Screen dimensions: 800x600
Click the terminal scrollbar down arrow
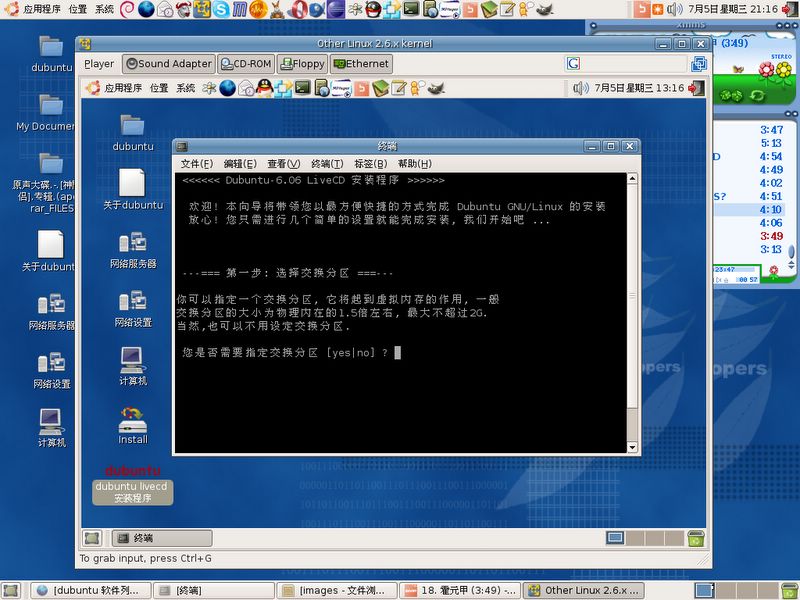tap(632, 447)
